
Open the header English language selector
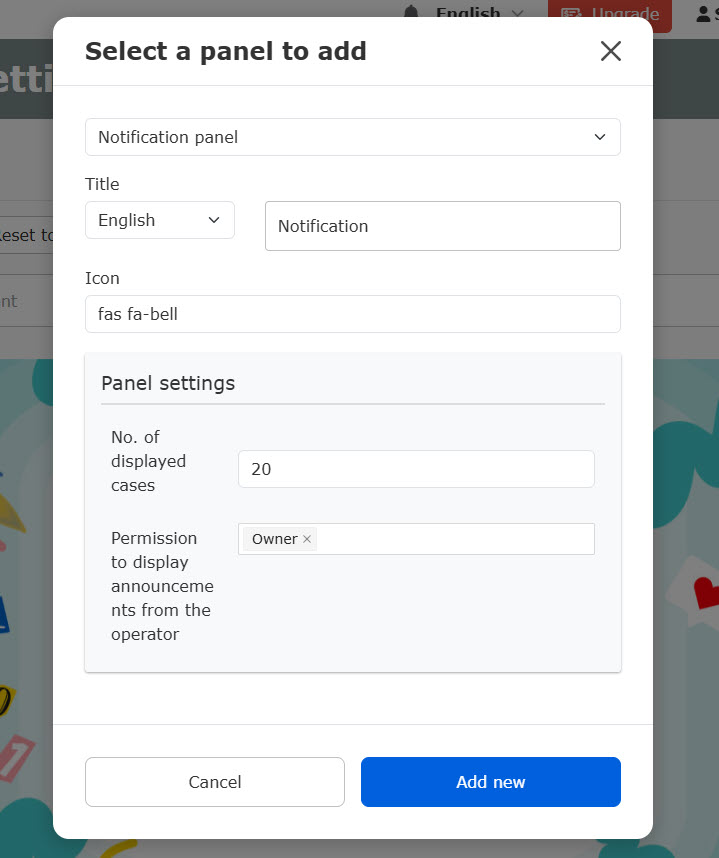point(468,12)
